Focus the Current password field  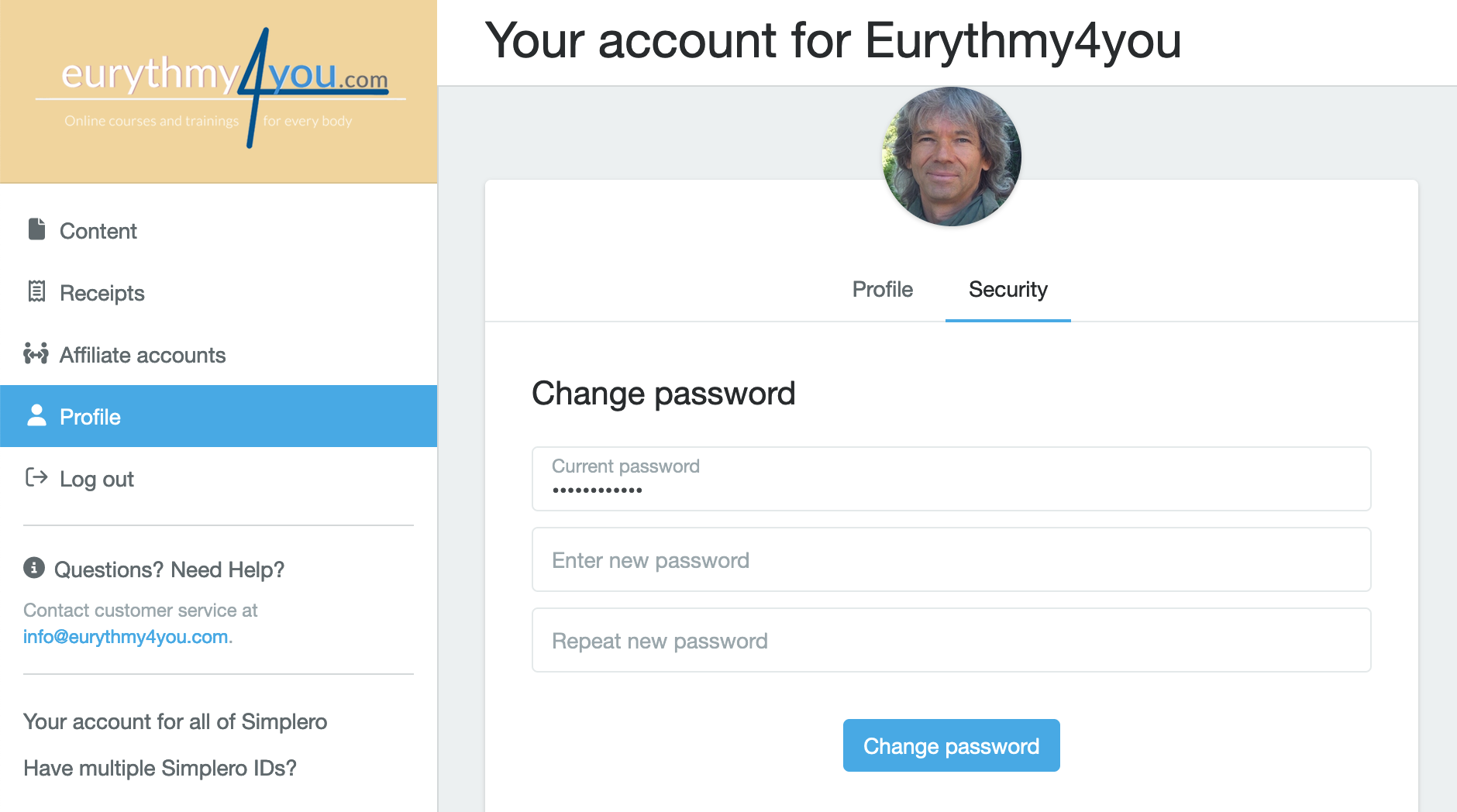pyautogui.click(x=952, y=479)
